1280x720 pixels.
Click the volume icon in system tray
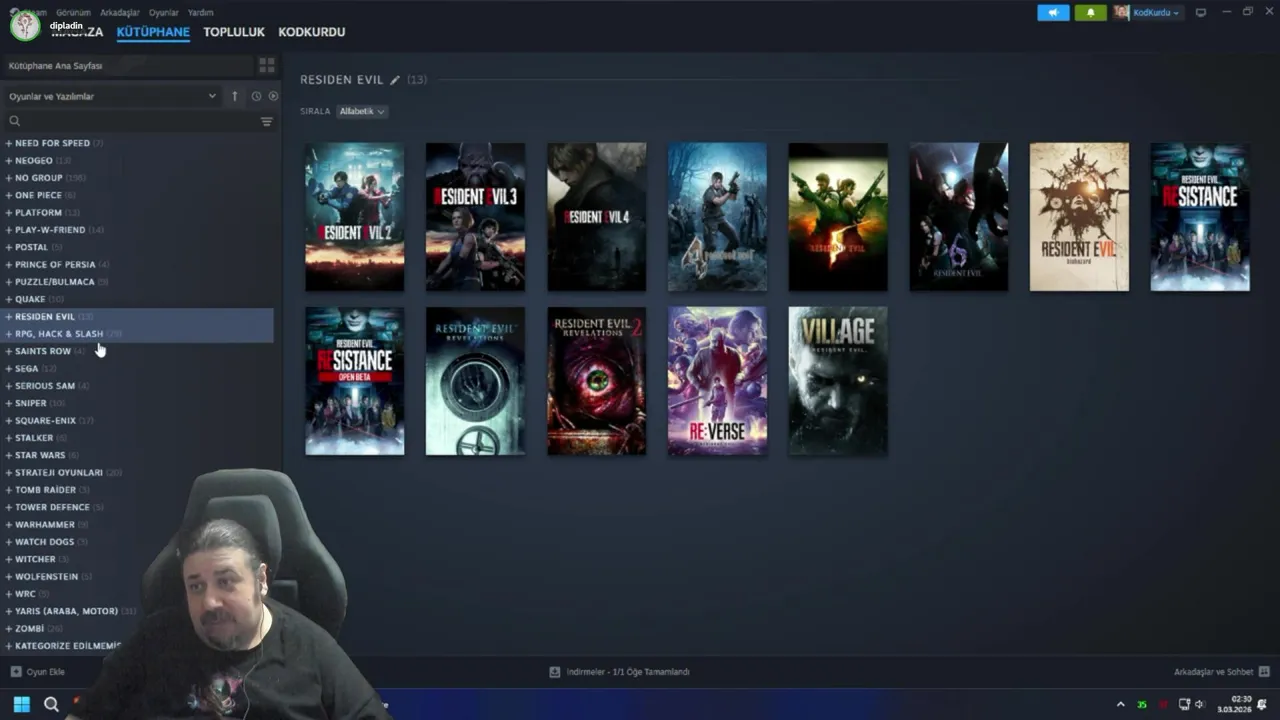[x=1200, y=705]
